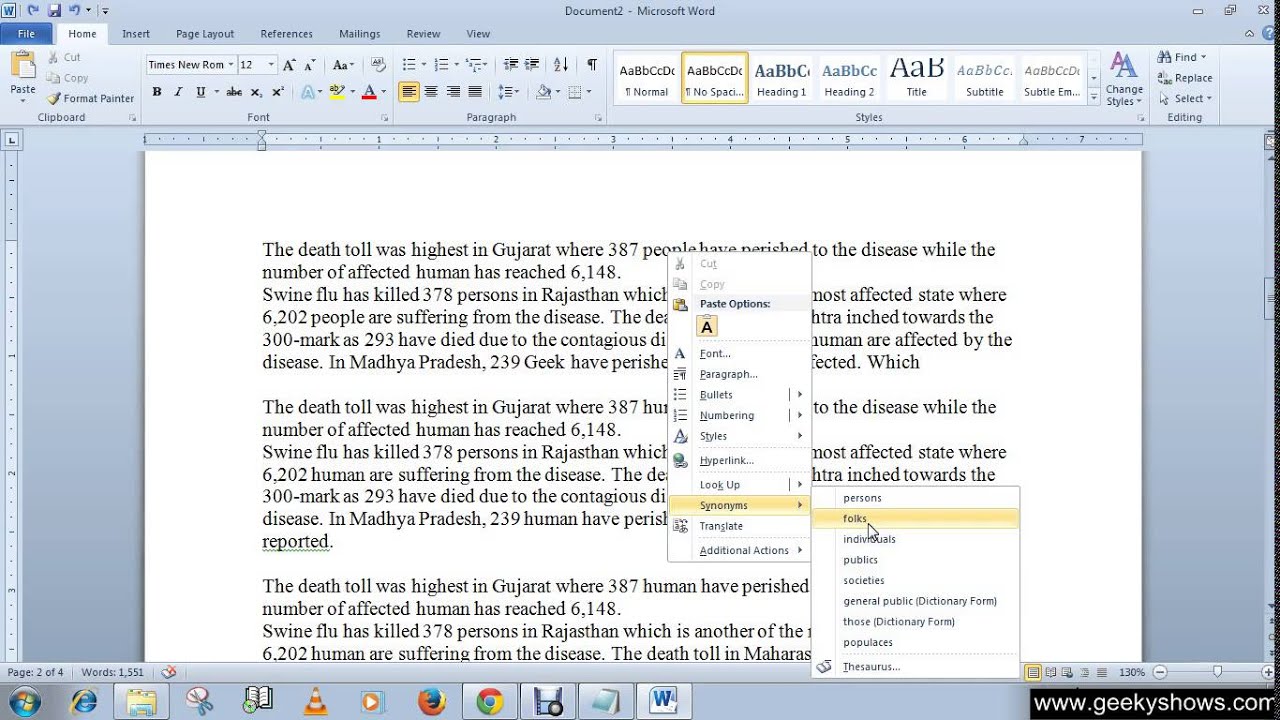
Task: Open Clipboard pane launcher
Action: click(x=133, y=118)
